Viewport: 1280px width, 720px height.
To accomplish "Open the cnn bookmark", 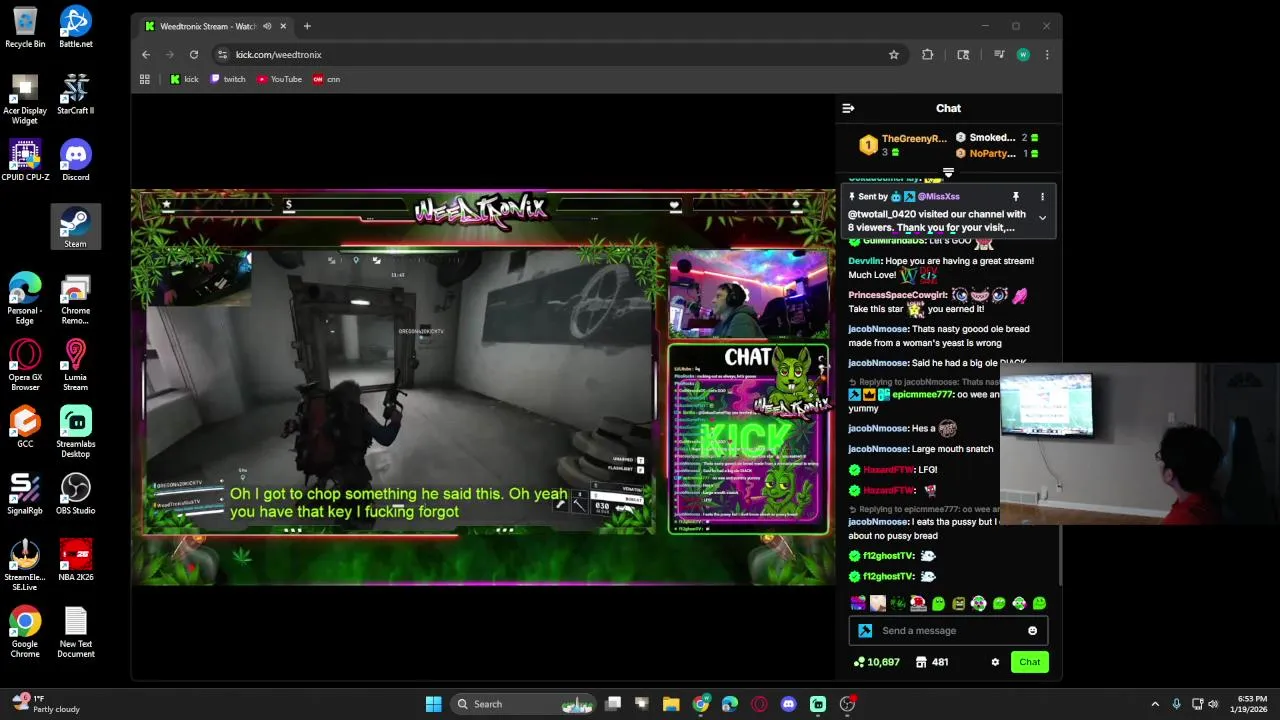I will pos(326,79).
